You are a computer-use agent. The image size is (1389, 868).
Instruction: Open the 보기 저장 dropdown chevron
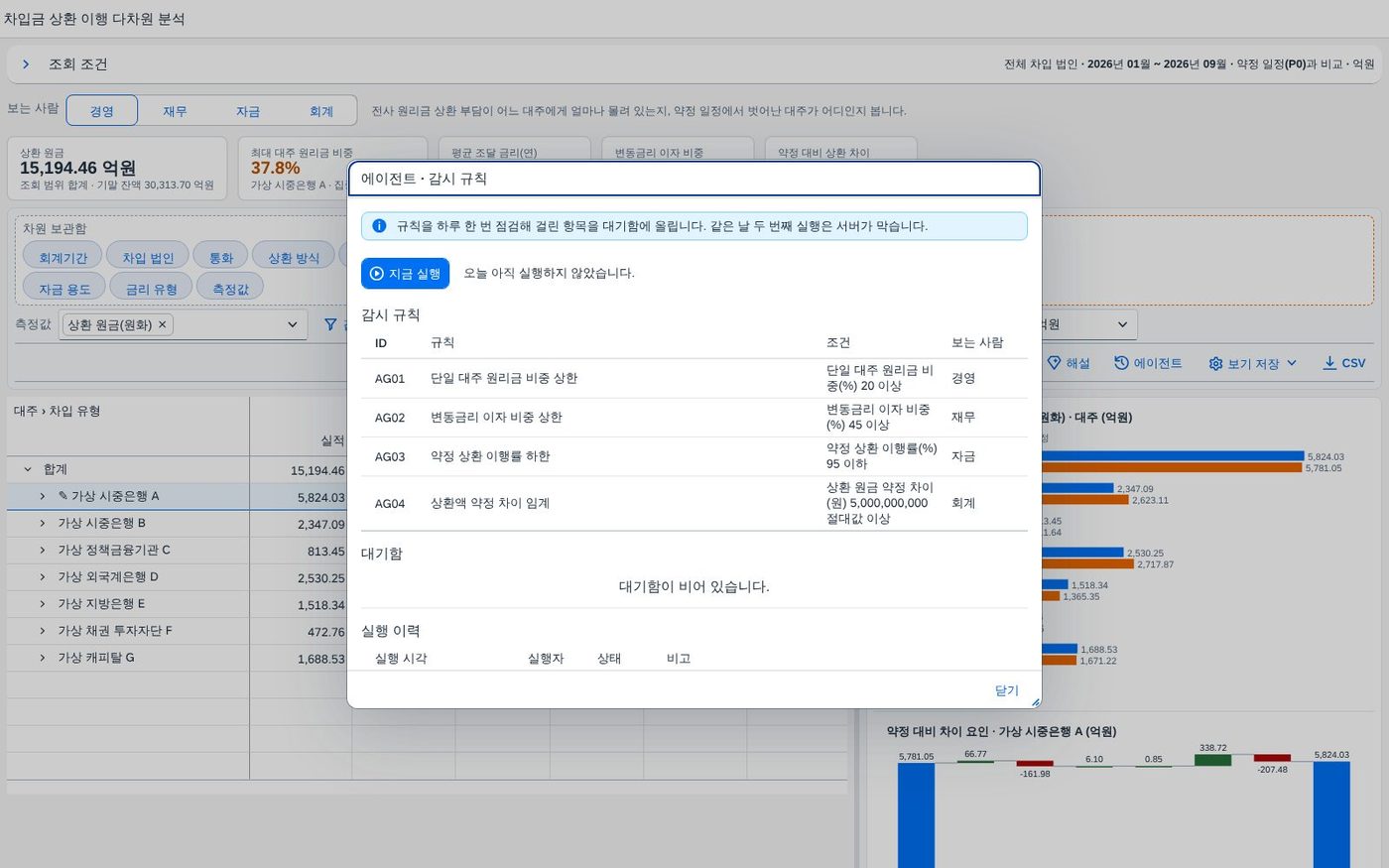coord(1292,363)
